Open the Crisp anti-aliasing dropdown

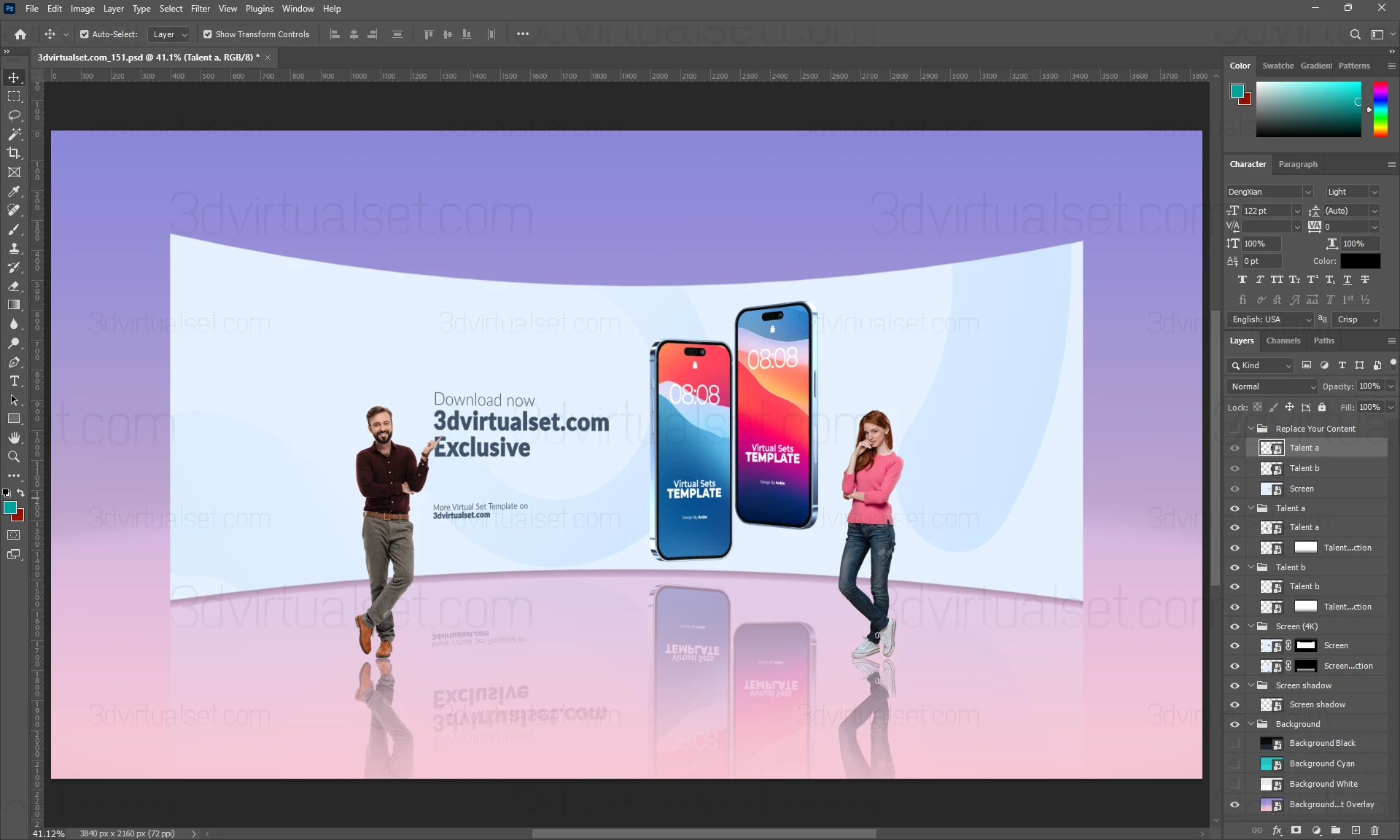[1356, 319]
